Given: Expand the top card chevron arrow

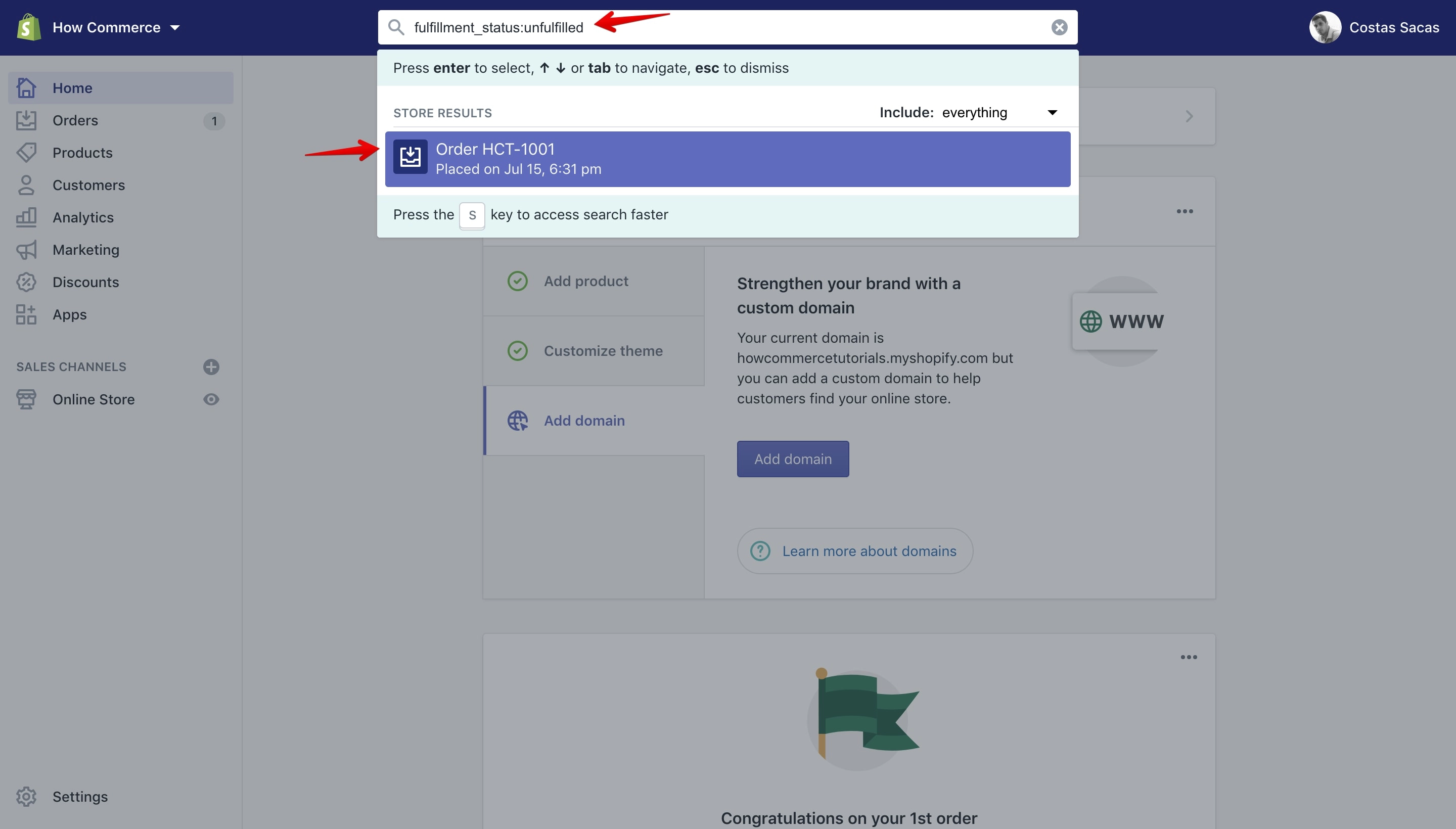Looking at the screenshot, I should [1189, 116].
